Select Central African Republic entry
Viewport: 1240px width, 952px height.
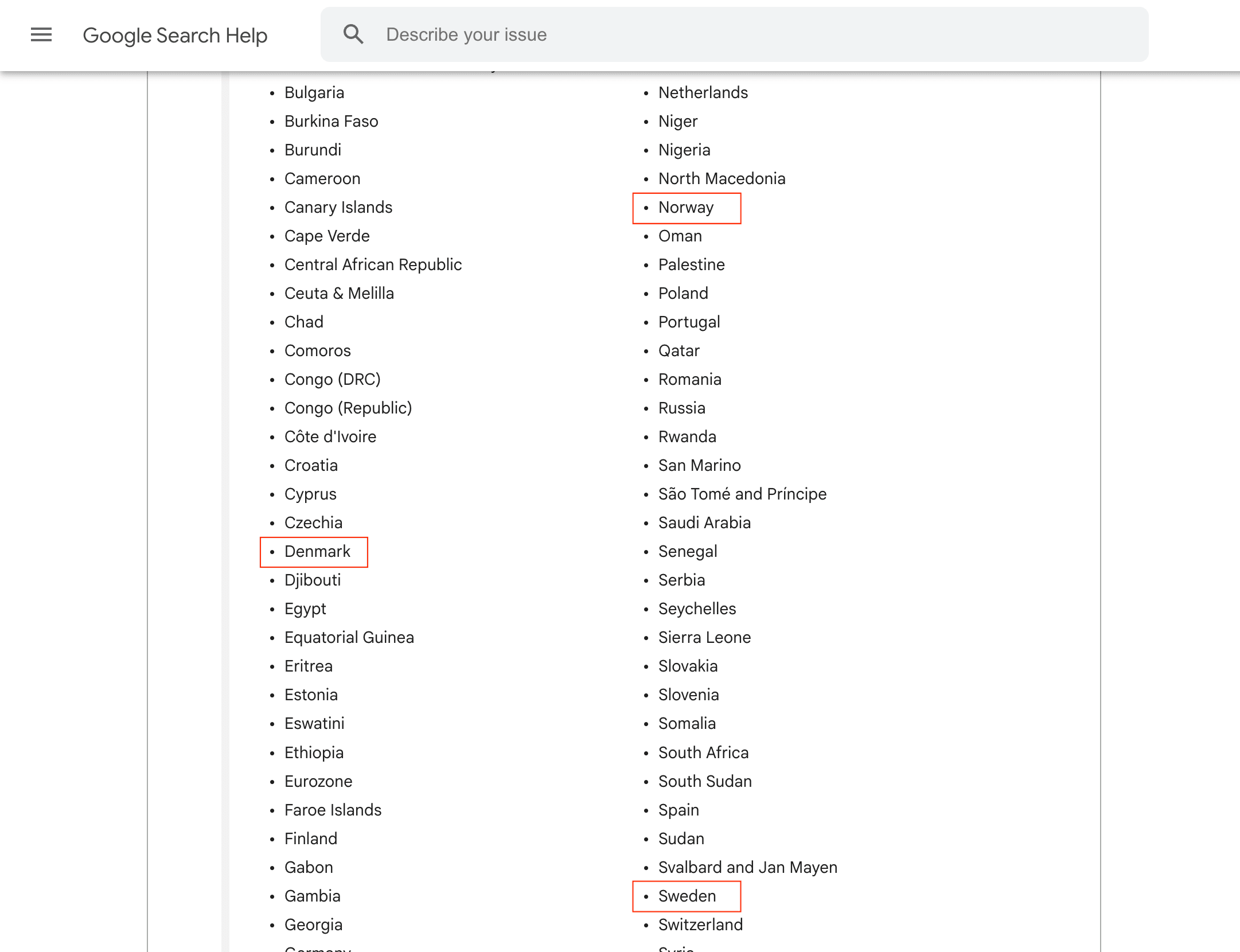pos(373,264)
